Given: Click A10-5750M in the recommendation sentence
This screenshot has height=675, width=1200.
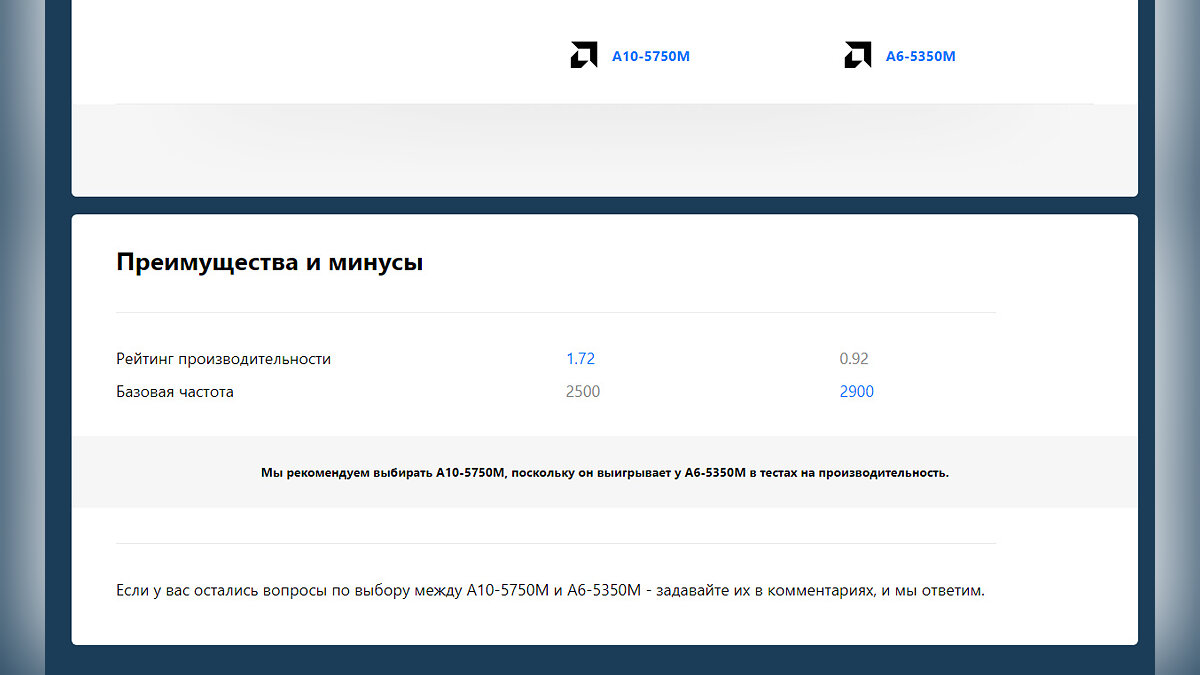Looking at the screenshot, I should (x=470, y=473).
